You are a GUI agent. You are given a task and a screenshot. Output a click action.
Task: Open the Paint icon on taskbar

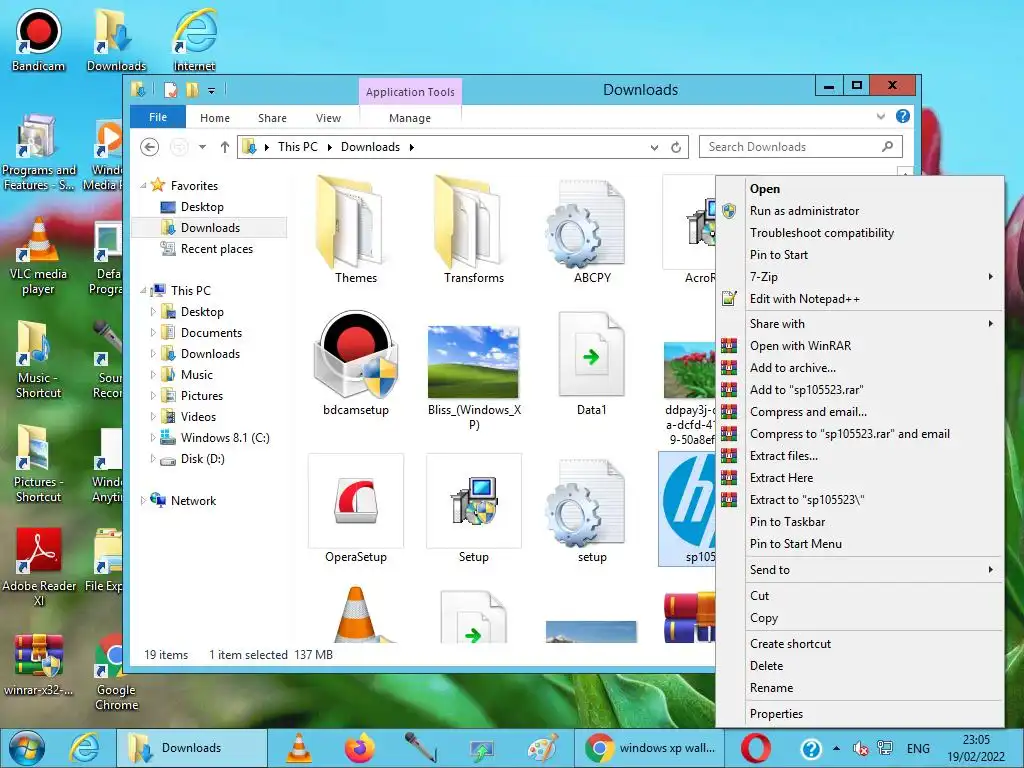pos(542,748)
